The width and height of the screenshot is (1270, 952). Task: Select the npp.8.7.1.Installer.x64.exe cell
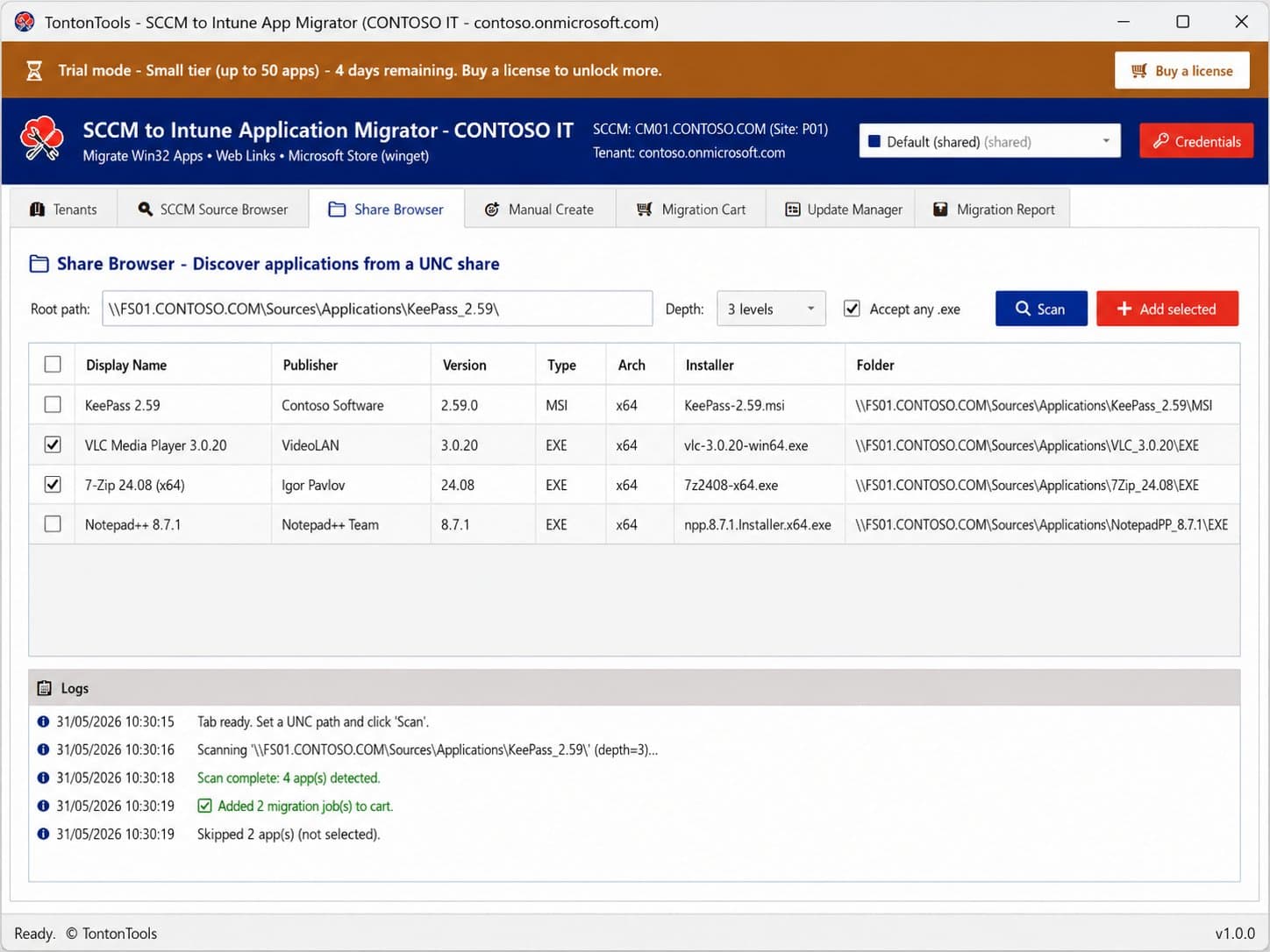pos(760,524)
